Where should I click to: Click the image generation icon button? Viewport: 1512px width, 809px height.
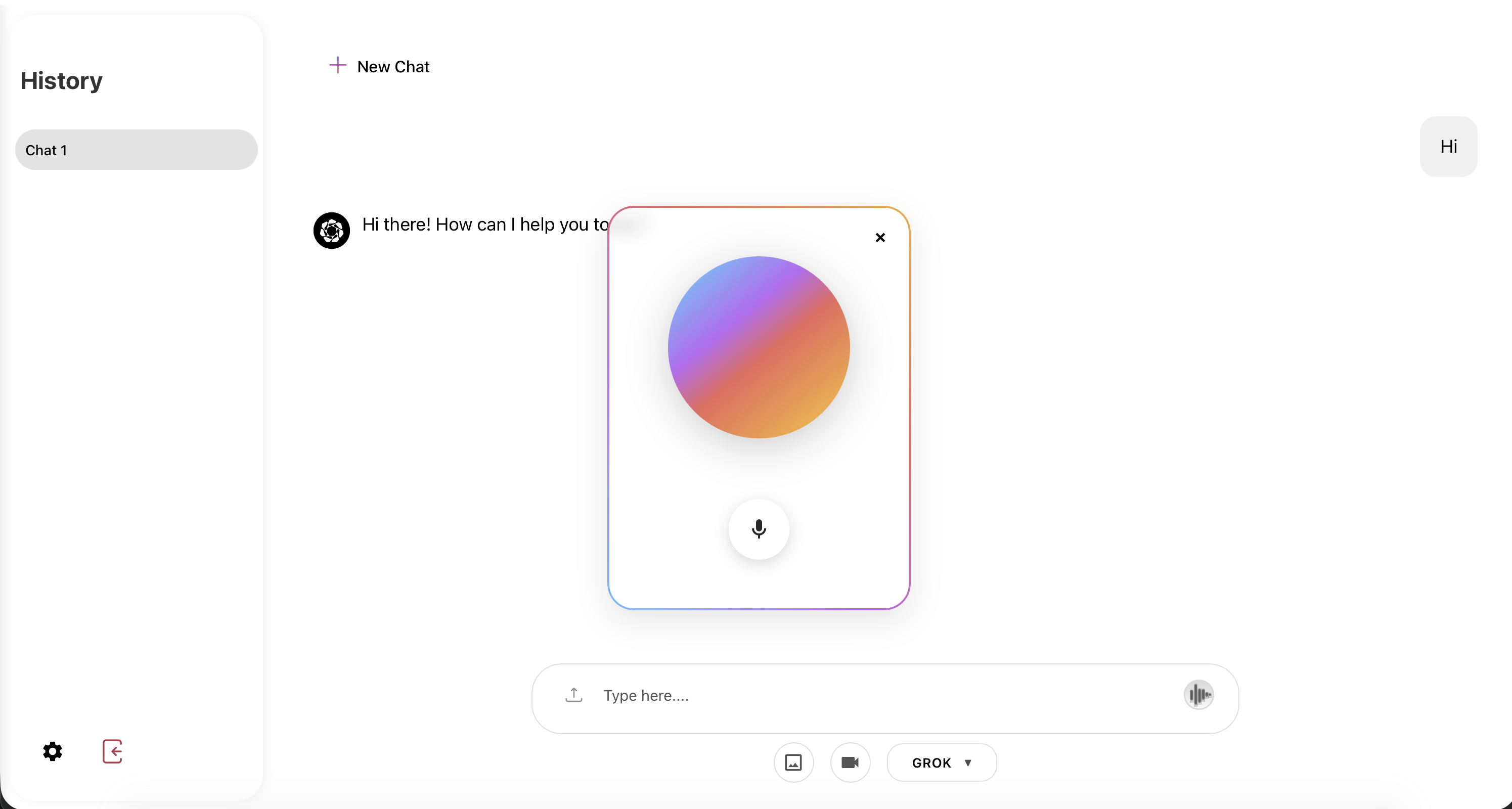tap(793, 762)
